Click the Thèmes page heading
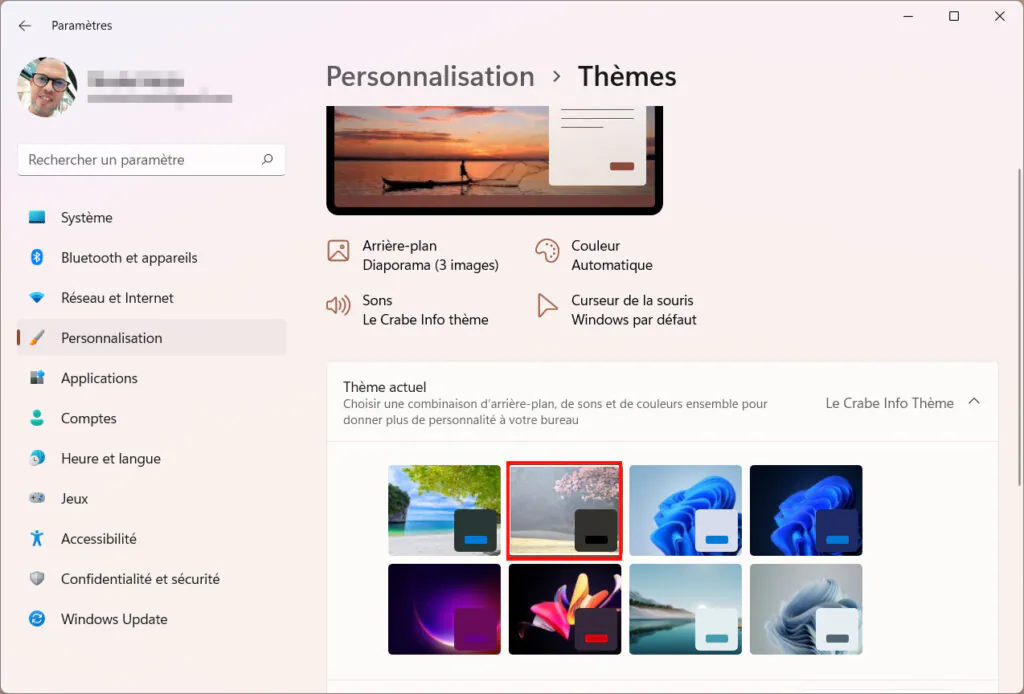Viewport: 1024px width, 694px height. (x=627, y=76)
